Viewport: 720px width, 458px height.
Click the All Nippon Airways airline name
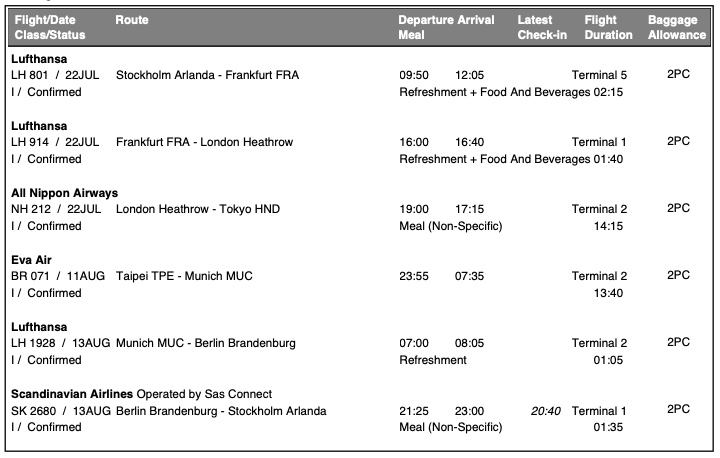point(64,192)
